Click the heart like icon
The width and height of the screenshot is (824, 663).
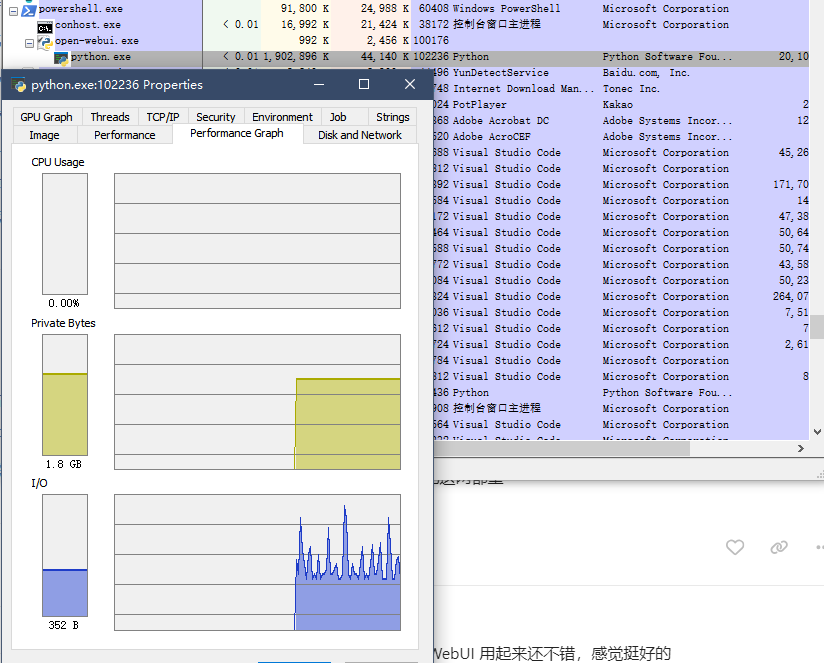click(x=735, y=547)
